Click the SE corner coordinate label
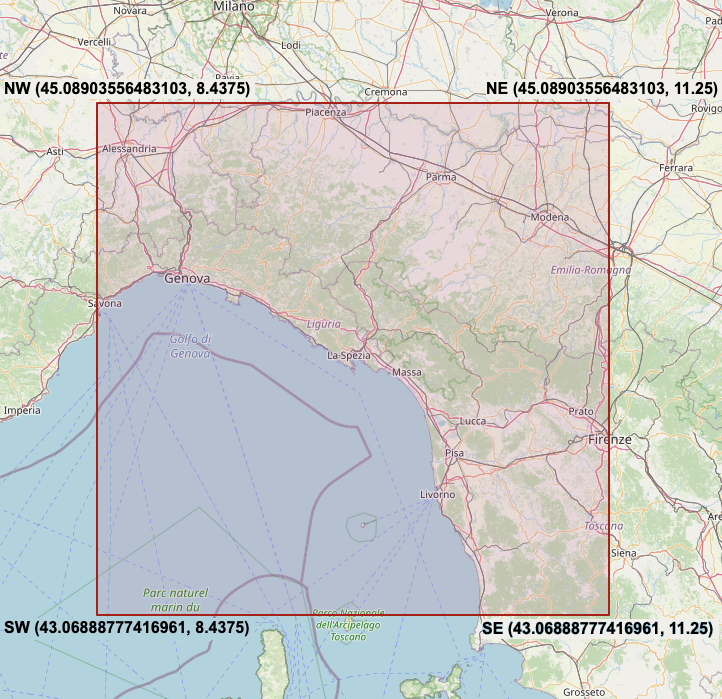Image resolution: width=722 pixels, height=699 pixels. coord(597,629)
